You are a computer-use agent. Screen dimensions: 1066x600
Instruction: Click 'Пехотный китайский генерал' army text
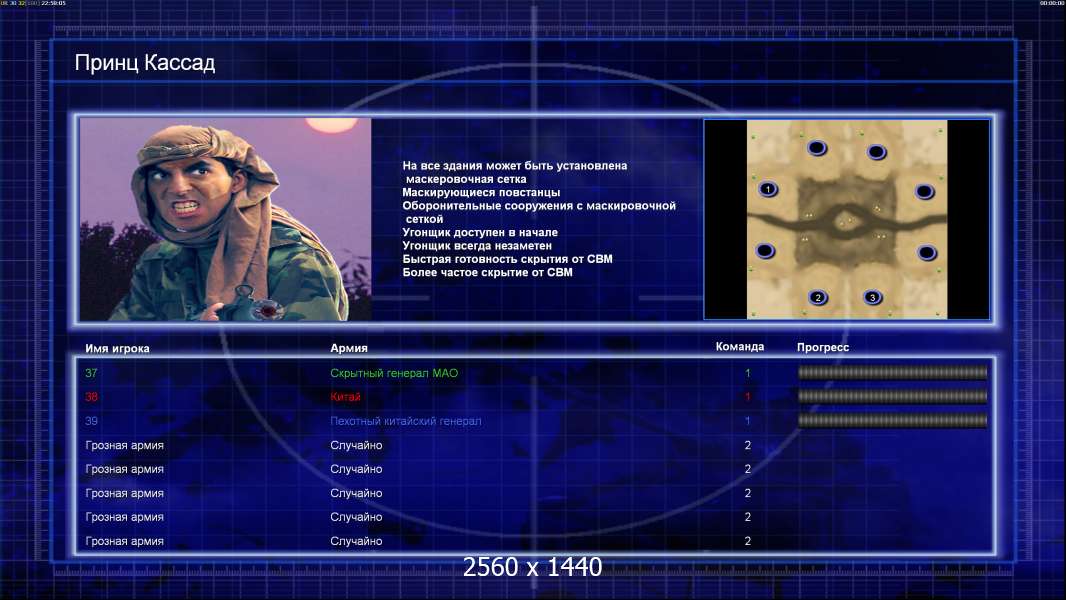click(x=405, y=421)
